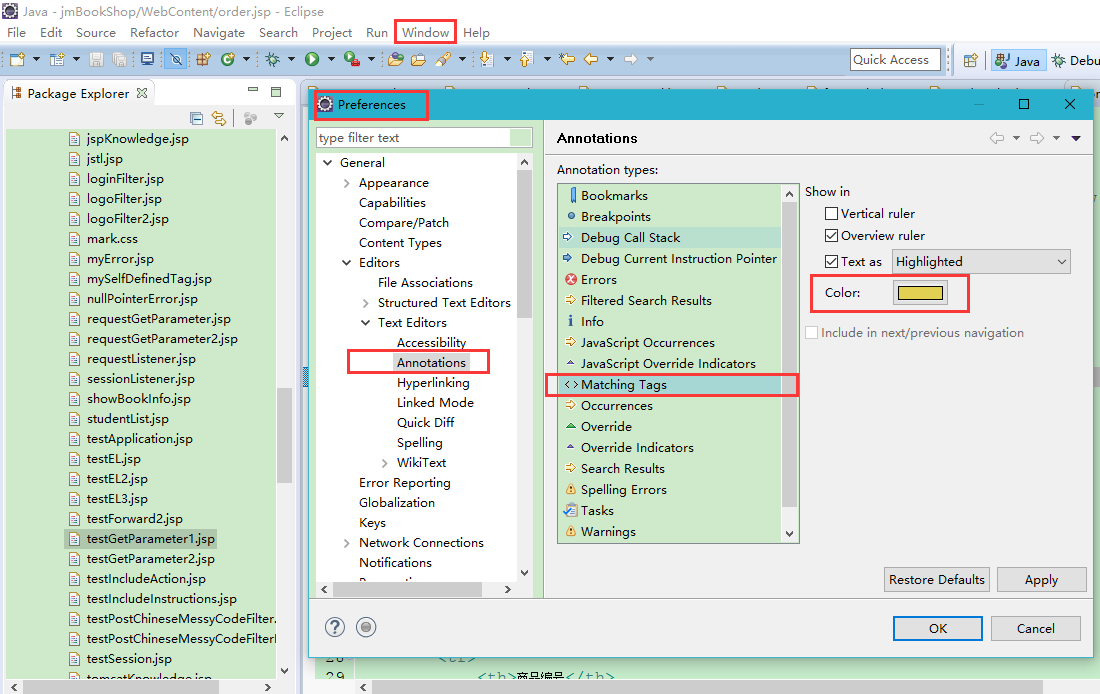Click the New Java Class icon
This screenshot has width=1100, height=694.
point(227,60)
